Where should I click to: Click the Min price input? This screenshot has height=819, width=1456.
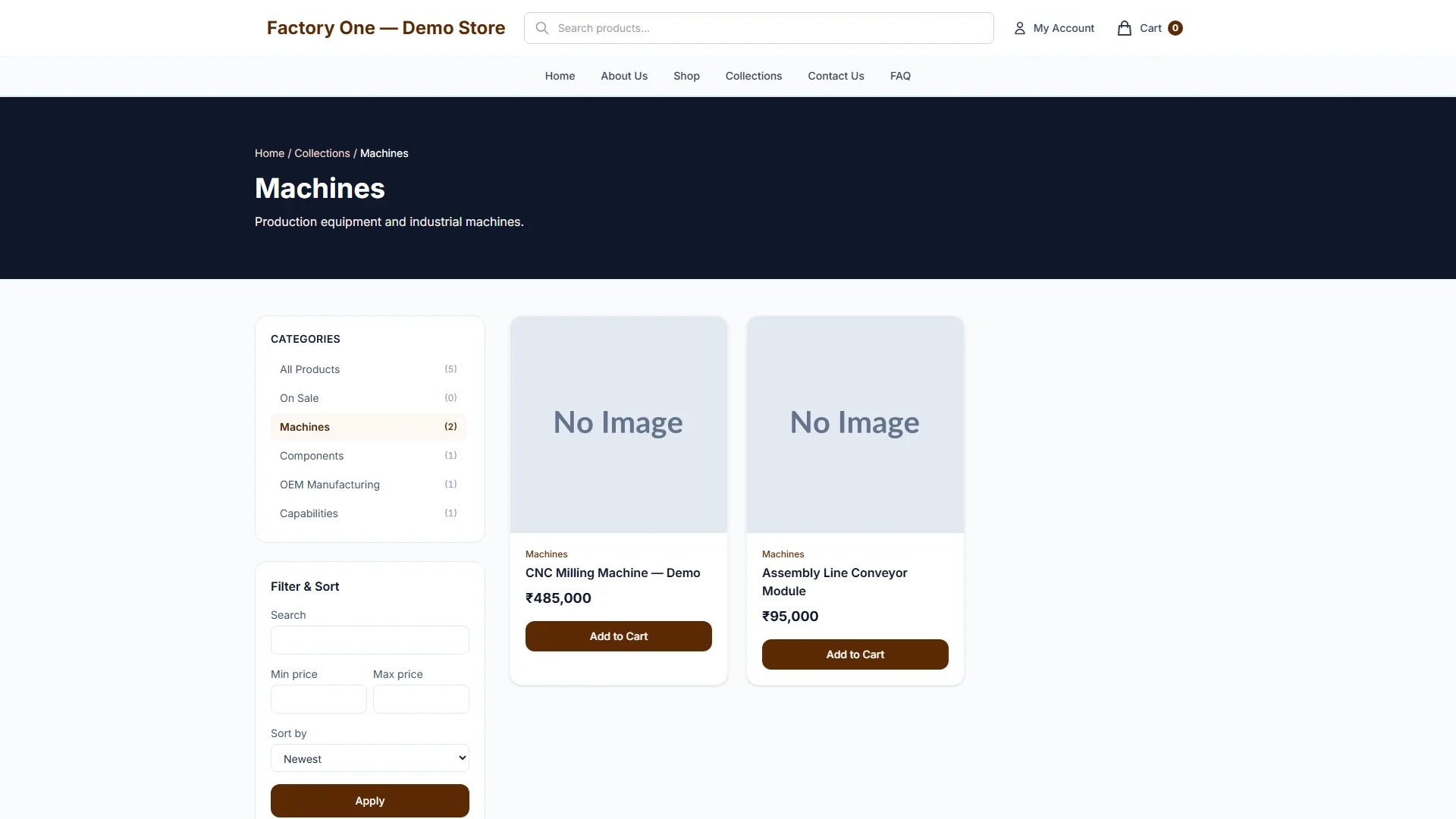[318, 699]
